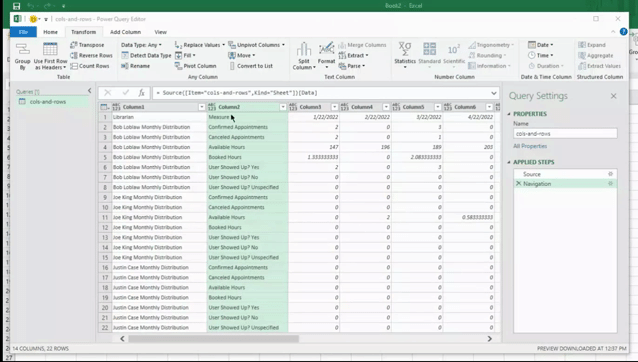Open the Fill menu
This screenshot has height=362, width=638.
coord(185,55)
